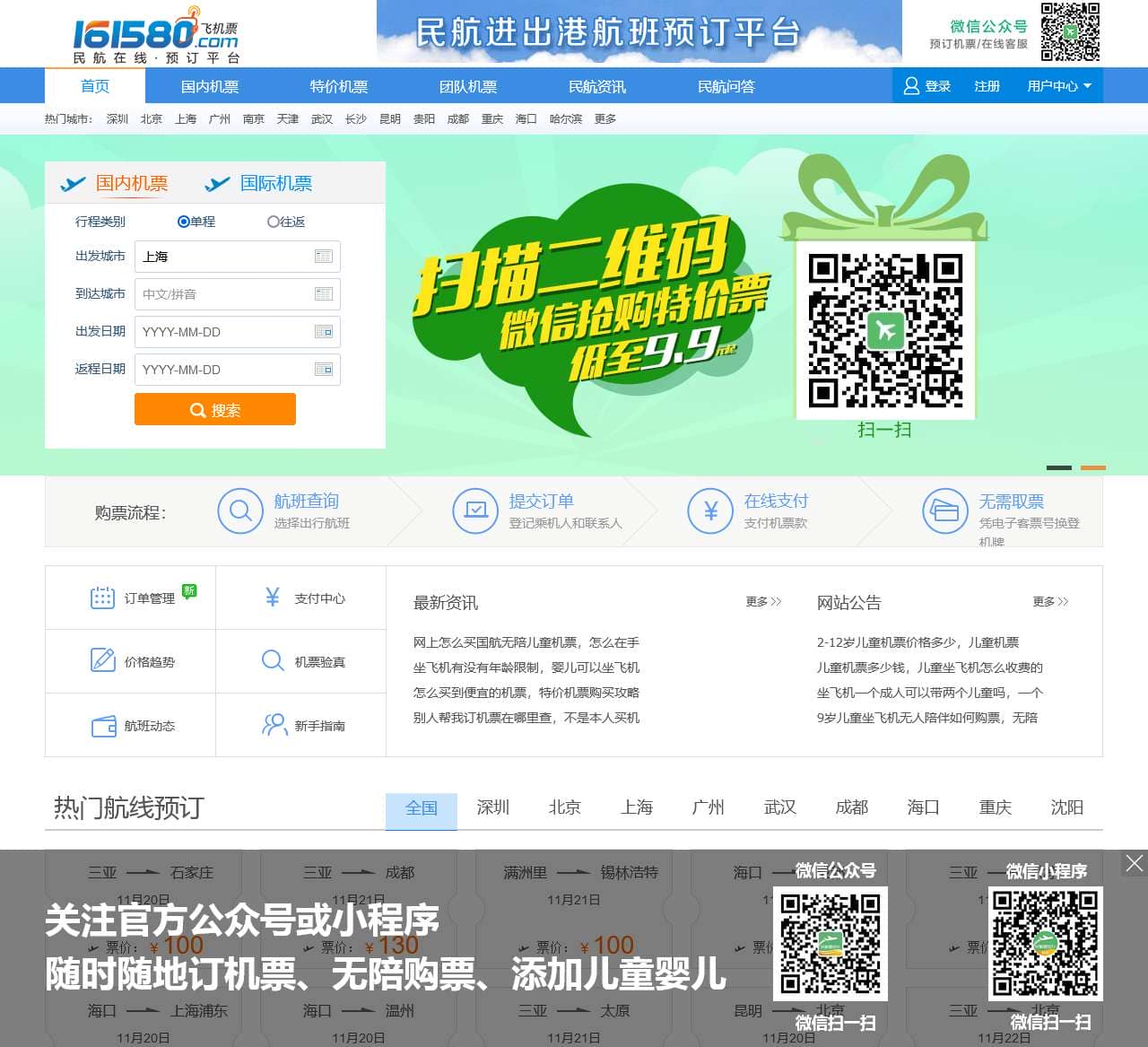
Task: Close the bottom WeChat promo overlay
Action: [1134, 863]
